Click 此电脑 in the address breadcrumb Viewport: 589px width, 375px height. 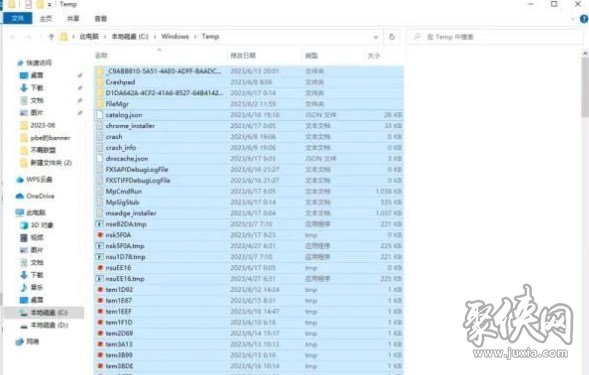(x=89, y=36)
